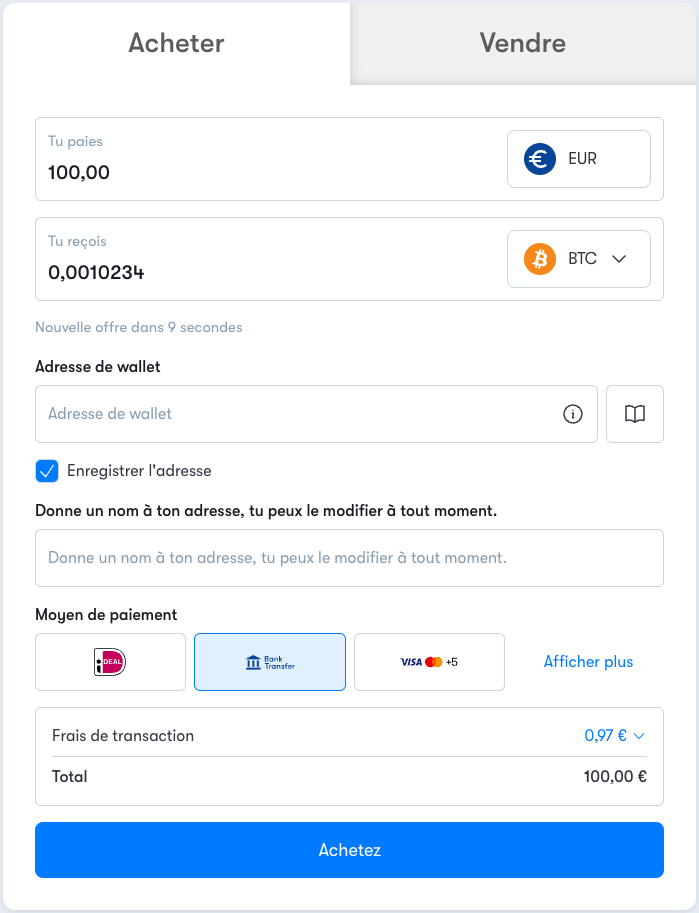Image resolution: width=699 pixels, height=913 pixels.
Task: Click the chevron next to BTC
Action: tap(619, 259)
